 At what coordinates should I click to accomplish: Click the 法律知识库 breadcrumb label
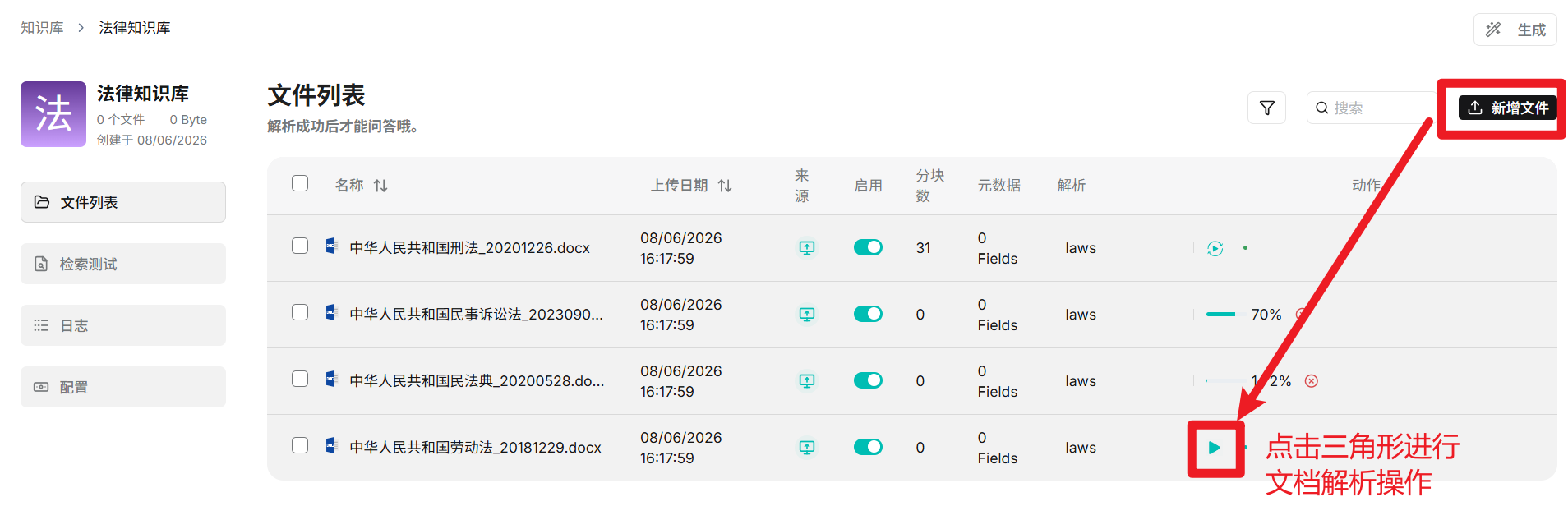tap(135, 28)
